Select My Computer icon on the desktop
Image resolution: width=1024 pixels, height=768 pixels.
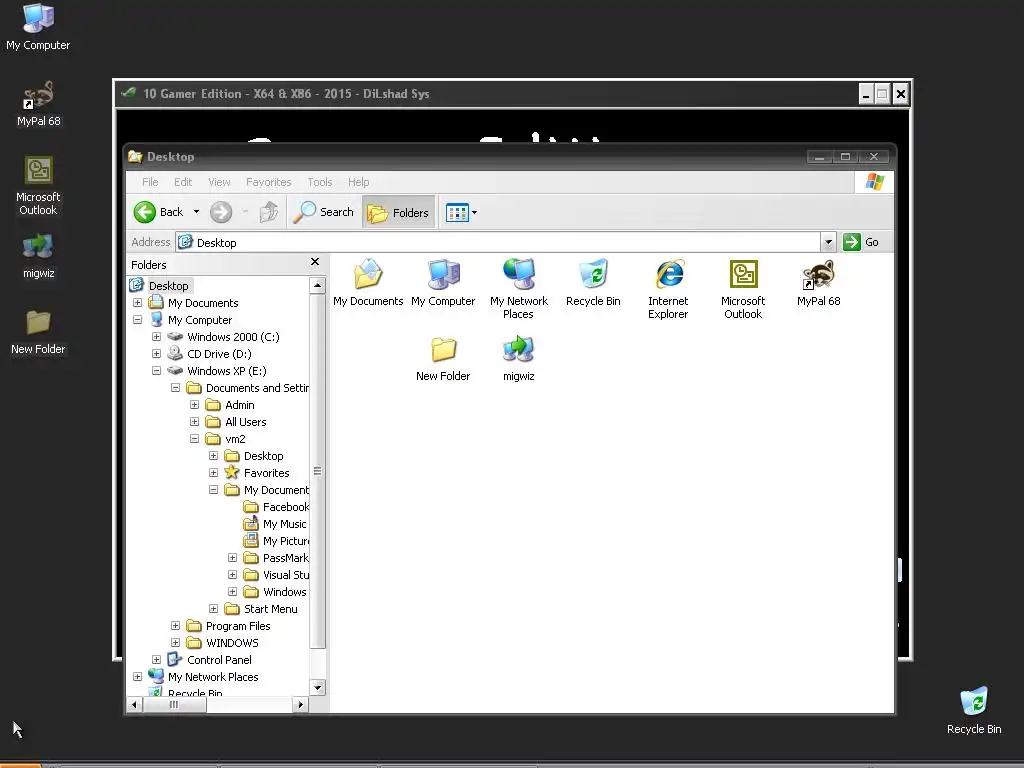tap(38, 27)
